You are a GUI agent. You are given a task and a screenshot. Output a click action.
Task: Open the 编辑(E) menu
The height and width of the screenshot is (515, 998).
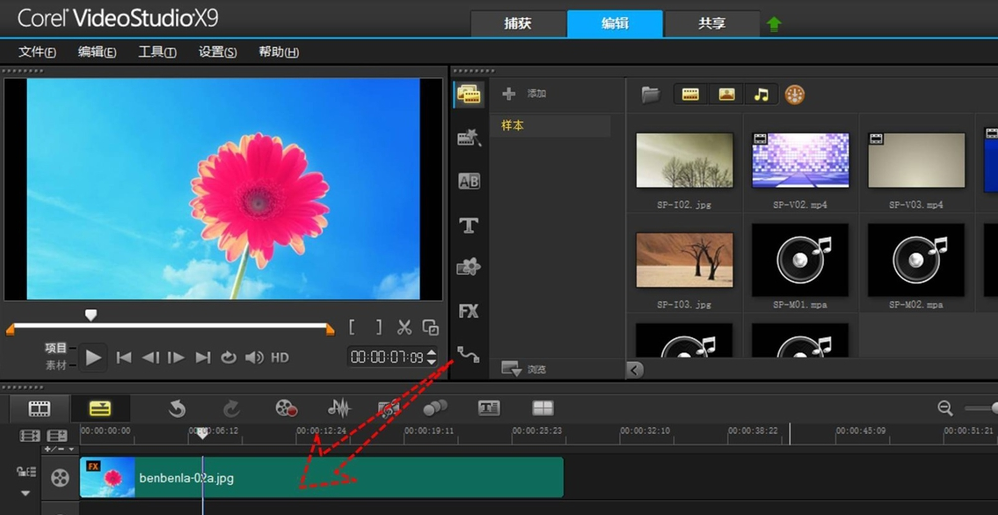[x=97, y=52]
